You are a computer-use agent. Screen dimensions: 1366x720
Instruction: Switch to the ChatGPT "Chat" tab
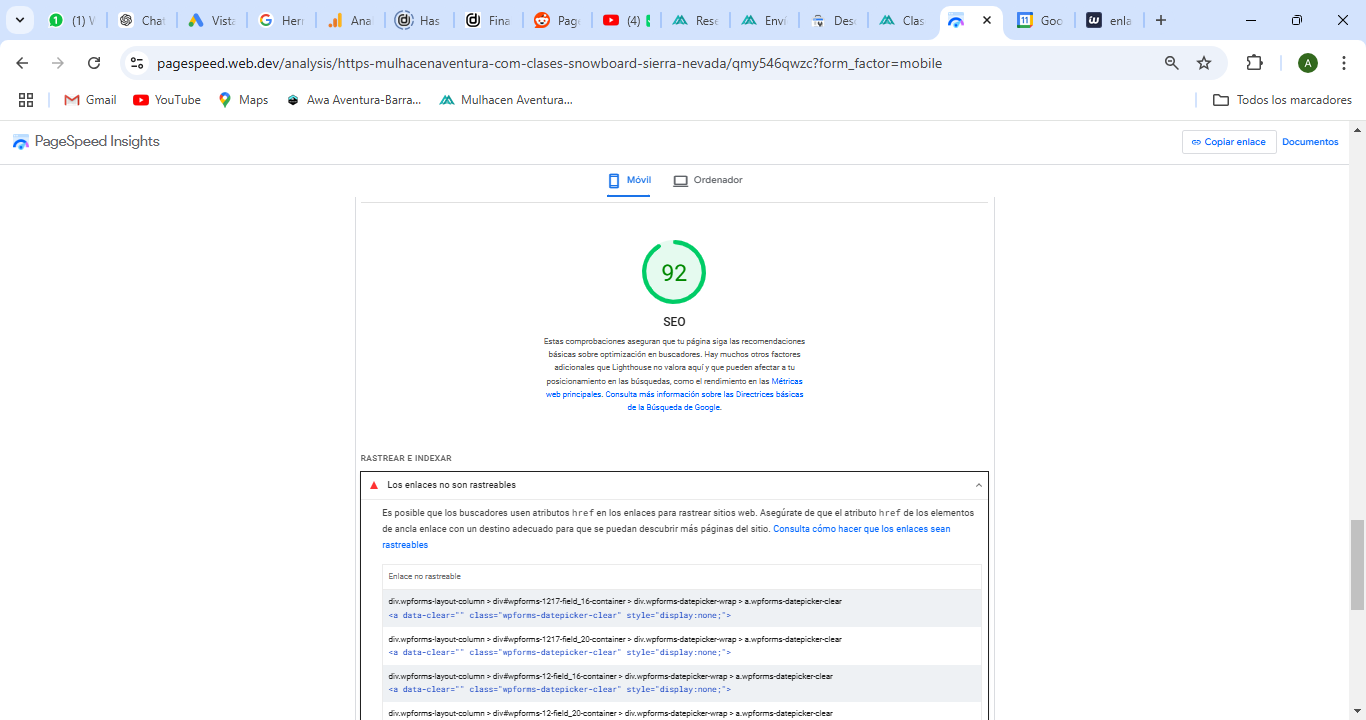point(141,20)
